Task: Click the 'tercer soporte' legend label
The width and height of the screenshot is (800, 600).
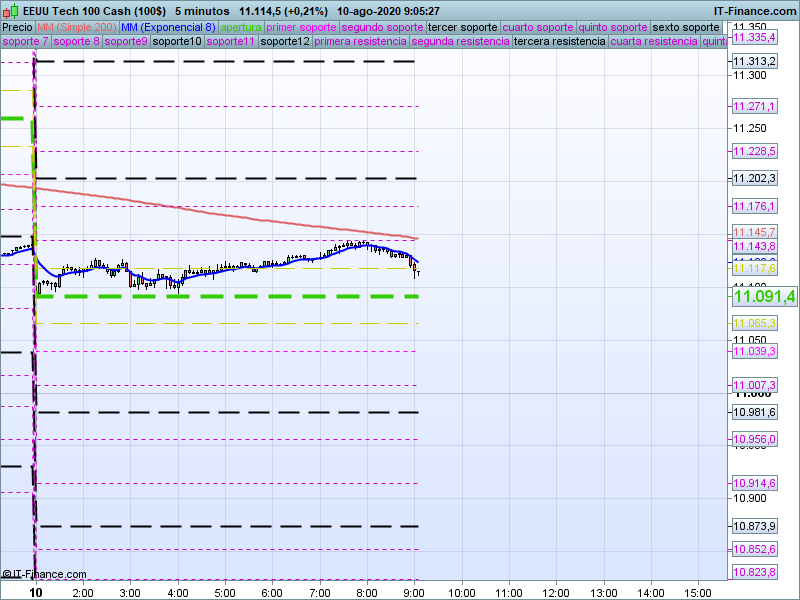Action: click(462, 27)
